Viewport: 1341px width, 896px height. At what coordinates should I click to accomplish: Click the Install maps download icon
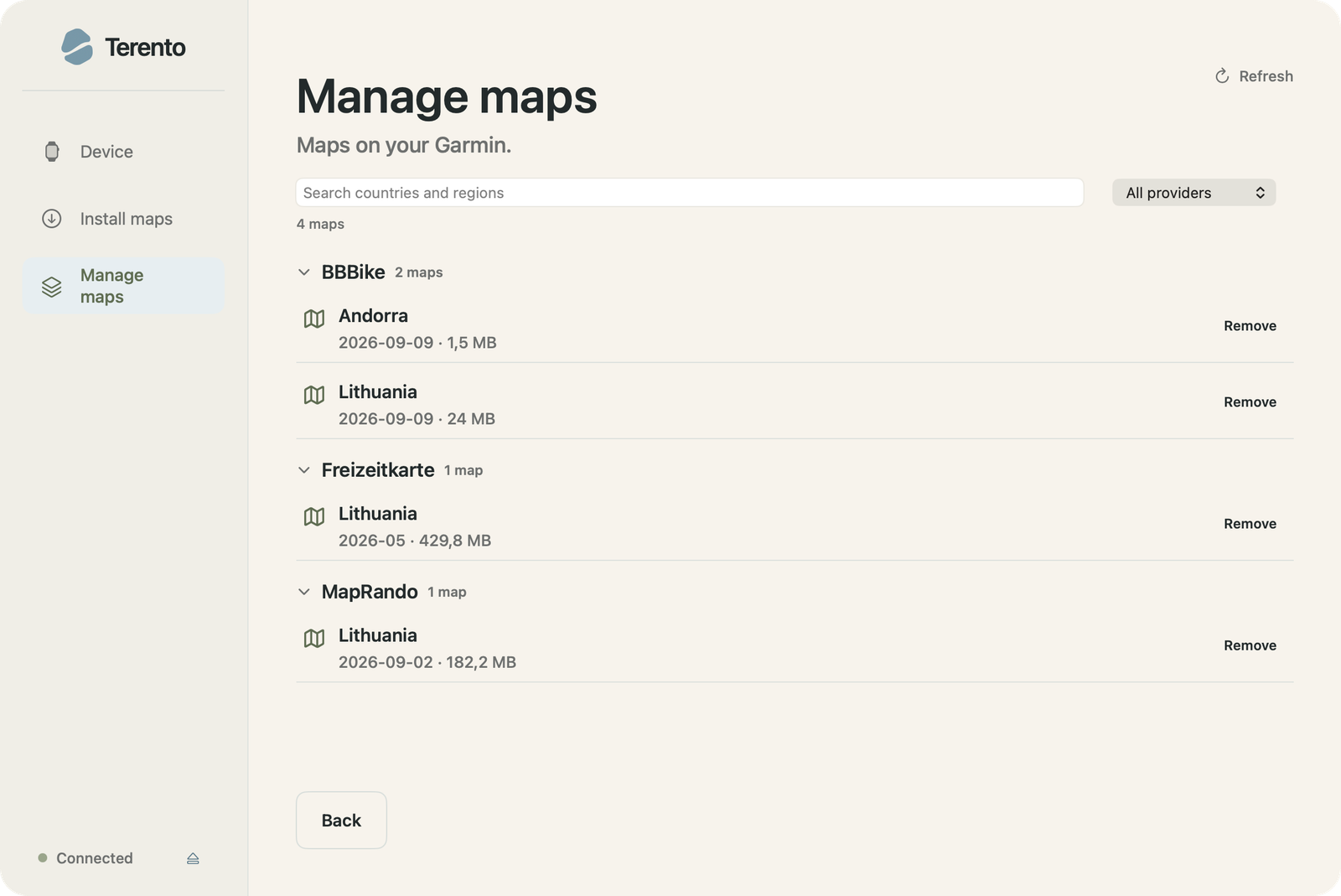tap(52, 219)
